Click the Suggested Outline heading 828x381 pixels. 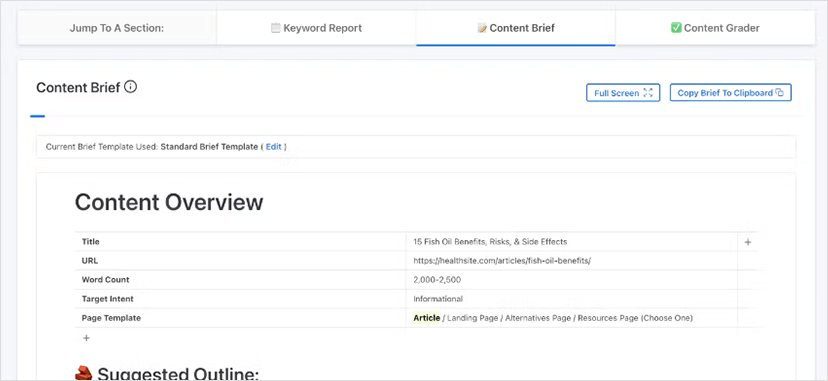(x=178, y=374)
